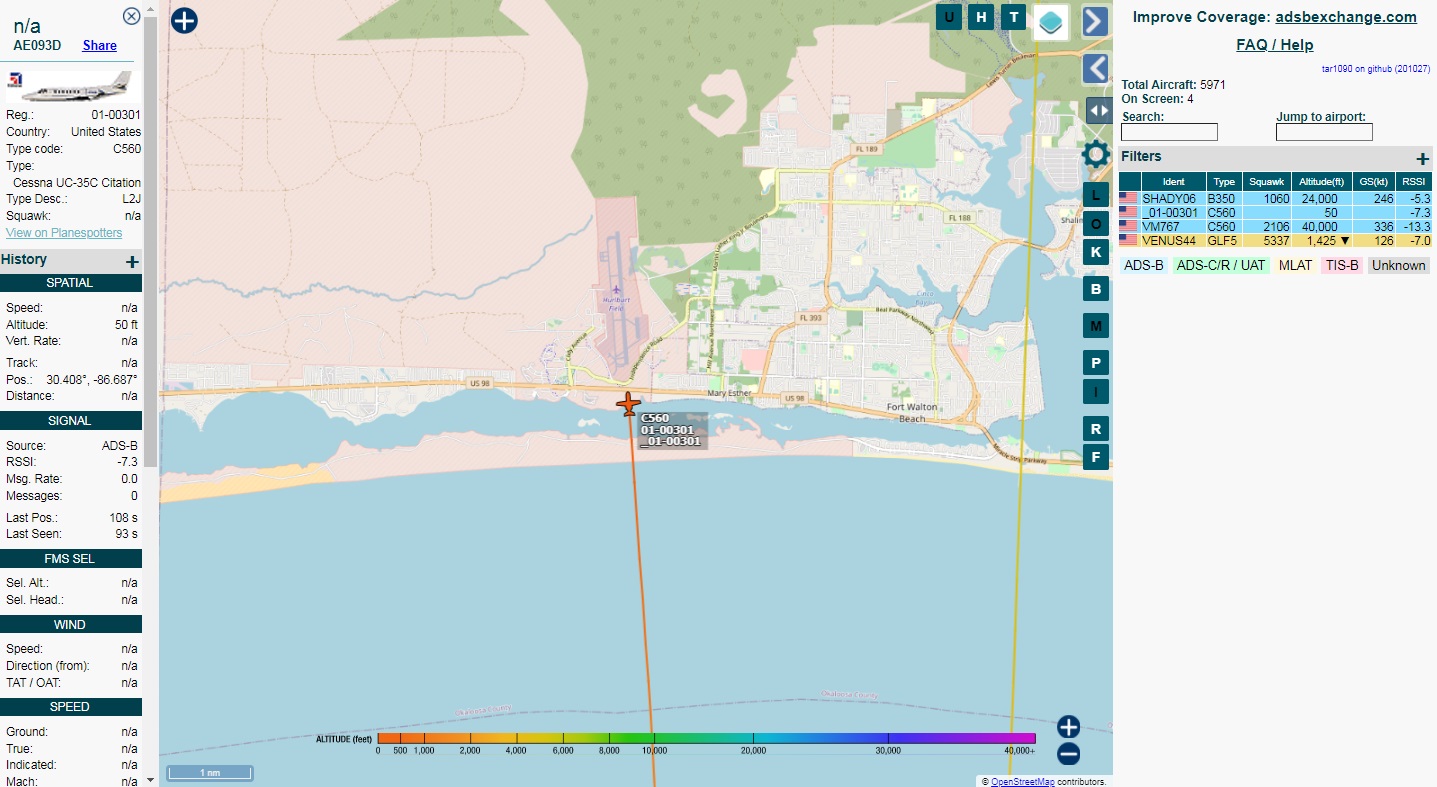Image resolution: width=1437 pixels, height=787 pixels.
Task: Toggle the R map button
Action: pos(1096,429)
